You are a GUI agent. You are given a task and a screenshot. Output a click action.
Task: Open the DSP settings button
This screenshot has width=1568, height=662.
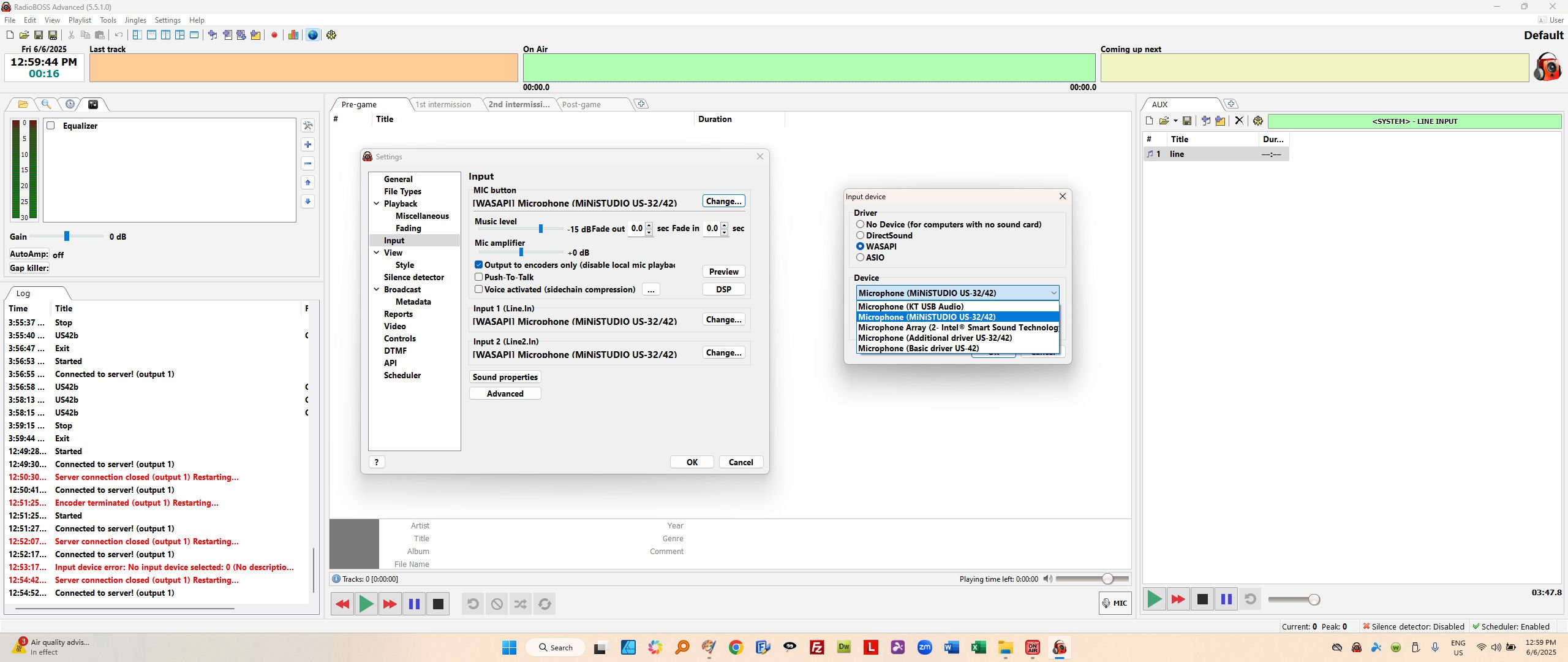click(x=723, y=289)
